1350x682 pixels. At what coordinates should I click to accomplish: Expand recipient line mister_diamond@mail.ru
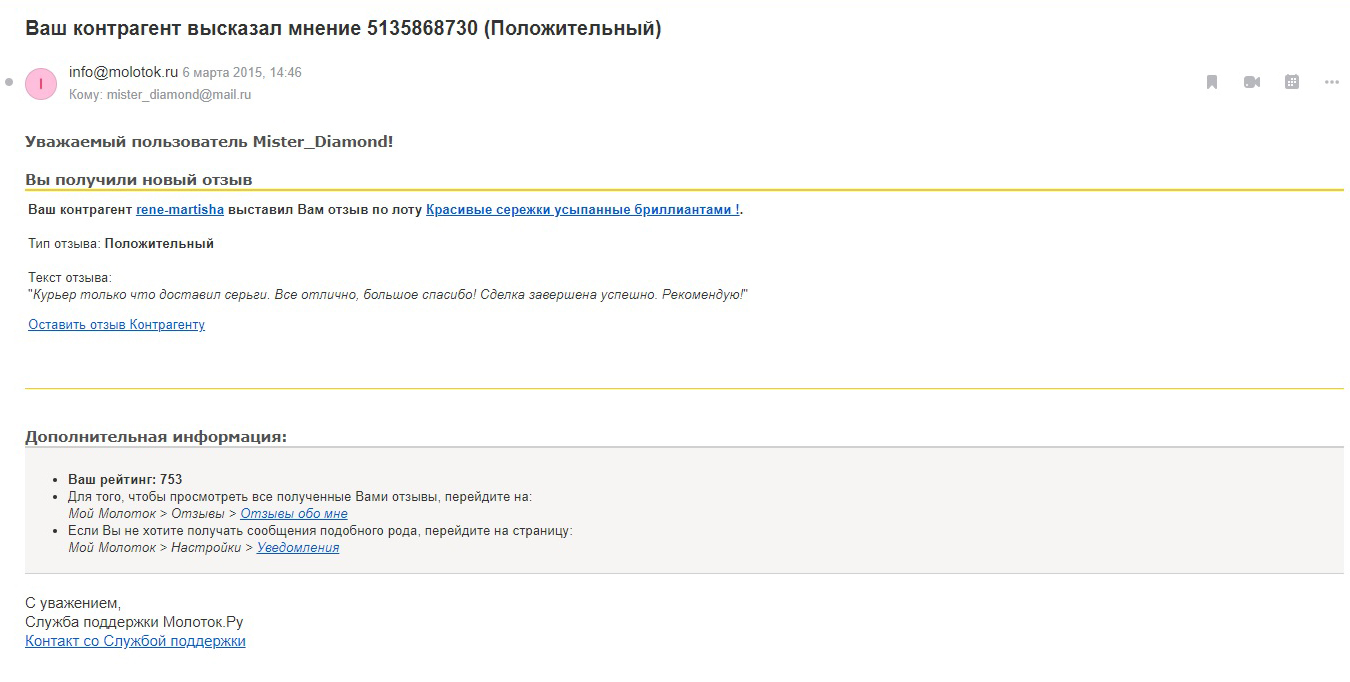point(160,95)
